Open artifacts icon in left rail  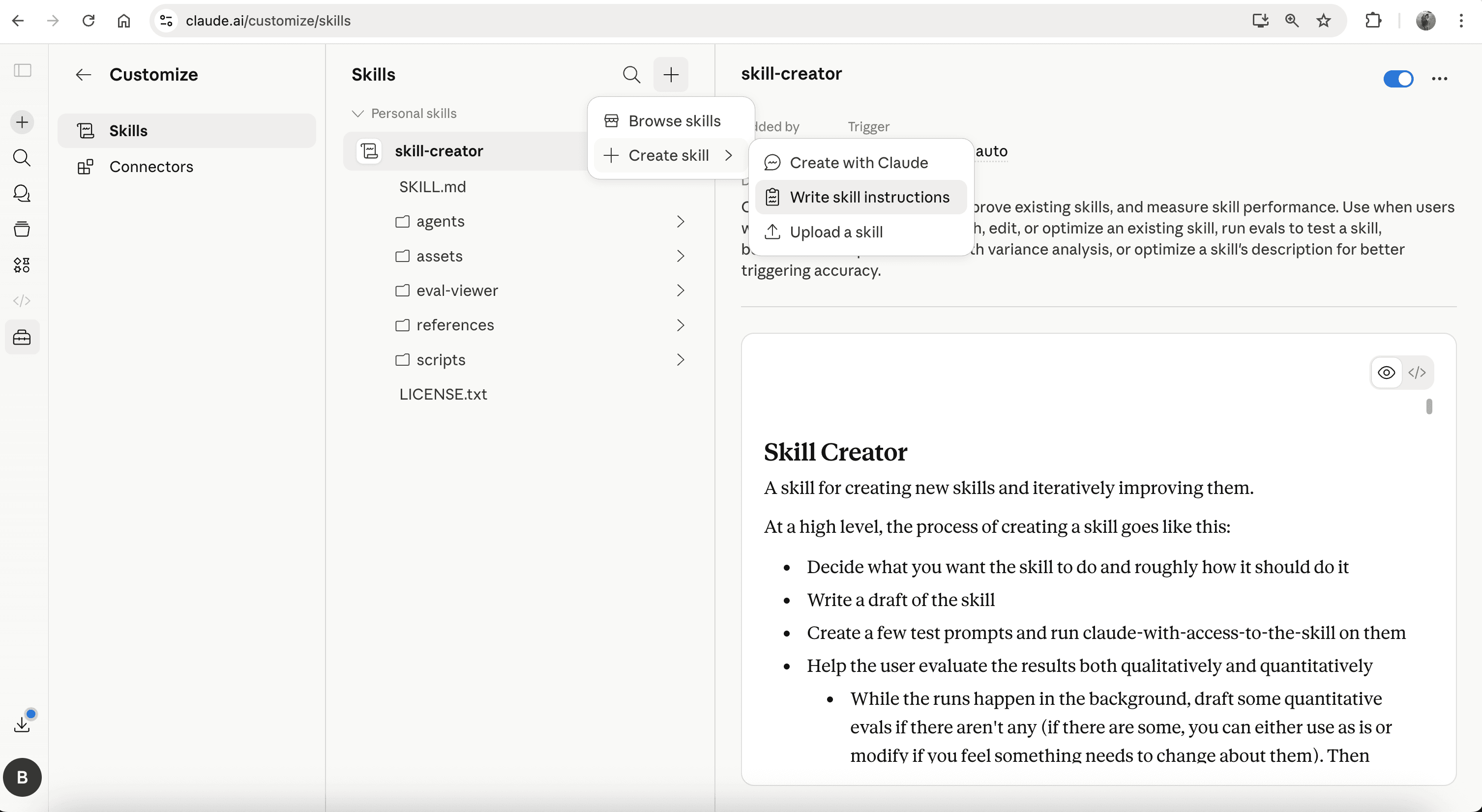point(22,264)
